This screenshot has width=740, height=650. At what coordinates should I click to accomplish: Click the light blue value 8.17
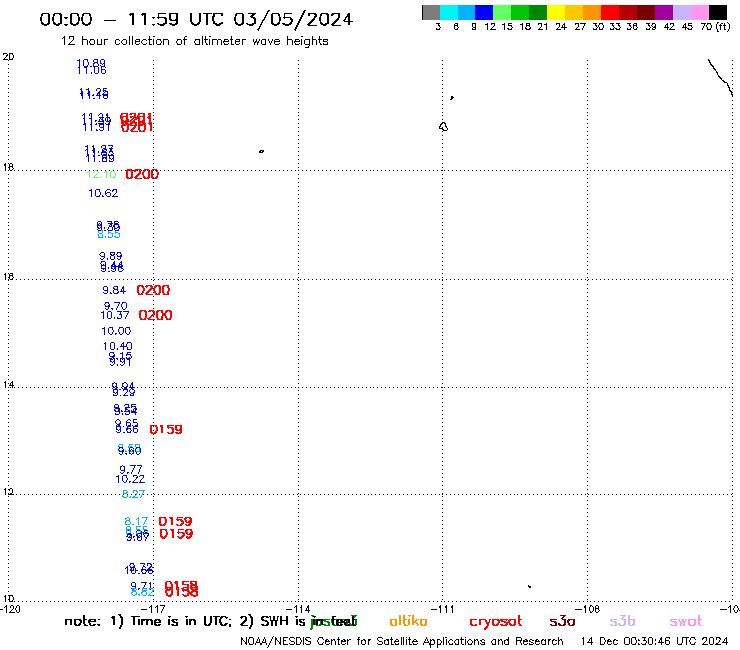click(136, 522)
